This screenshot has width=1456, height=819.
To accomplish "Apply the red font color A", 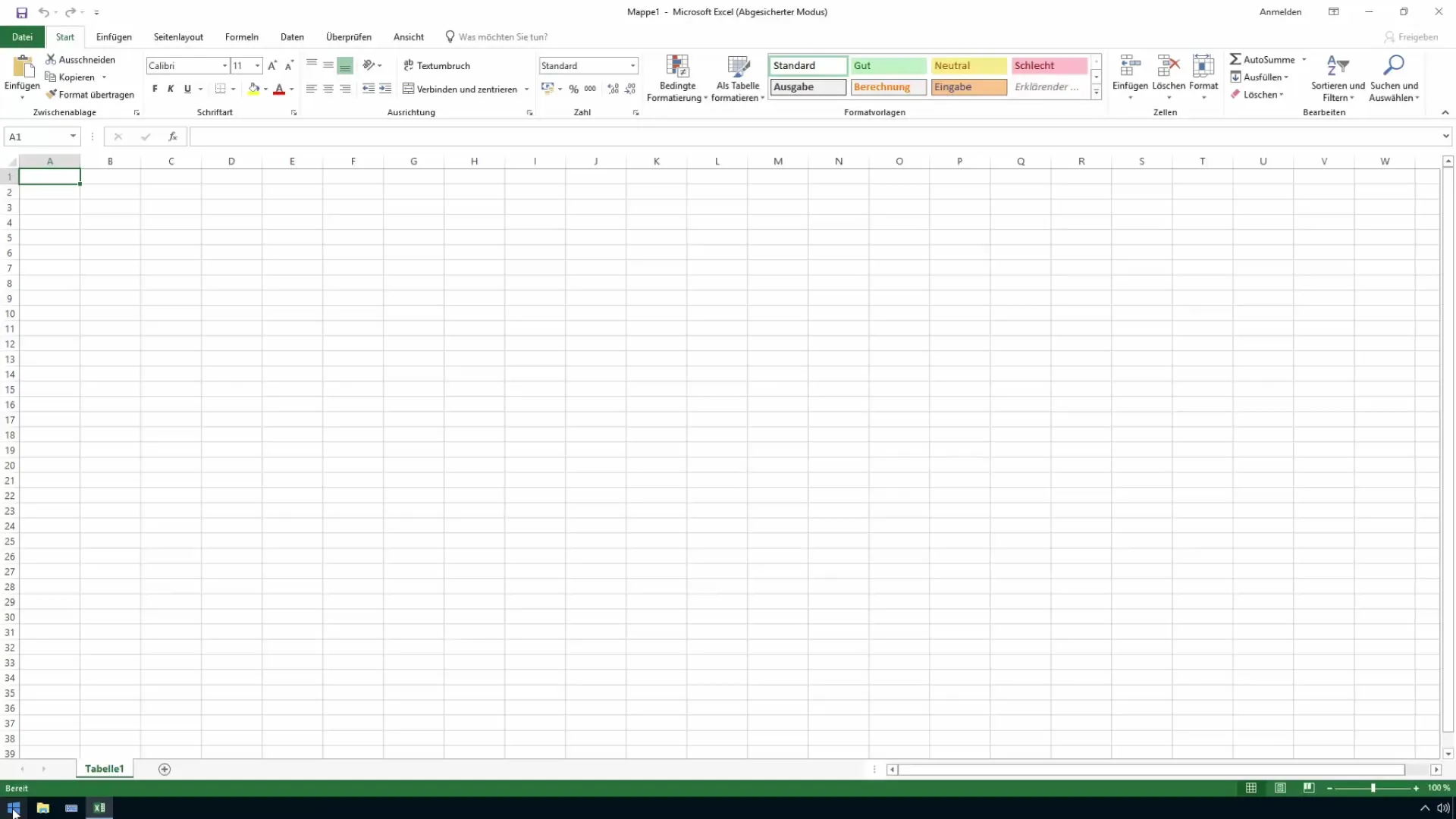I will pyautogui.click(x=279, y=89).
